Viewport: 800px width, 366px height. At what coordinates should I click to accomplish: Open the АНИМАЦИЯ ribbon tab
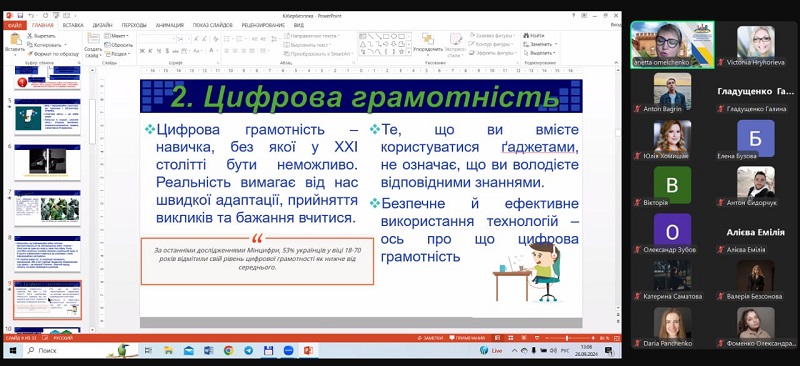[169, 25]
